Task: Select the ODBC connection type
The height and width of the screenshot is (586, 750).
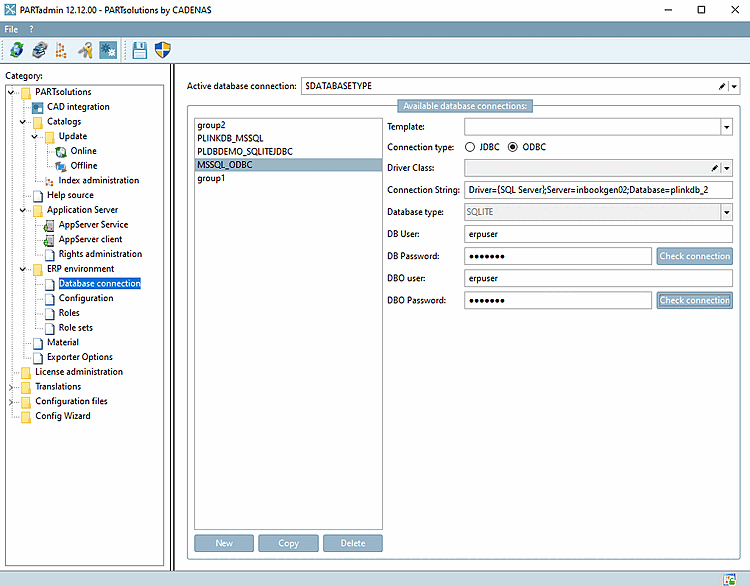Action: point(513,147)
